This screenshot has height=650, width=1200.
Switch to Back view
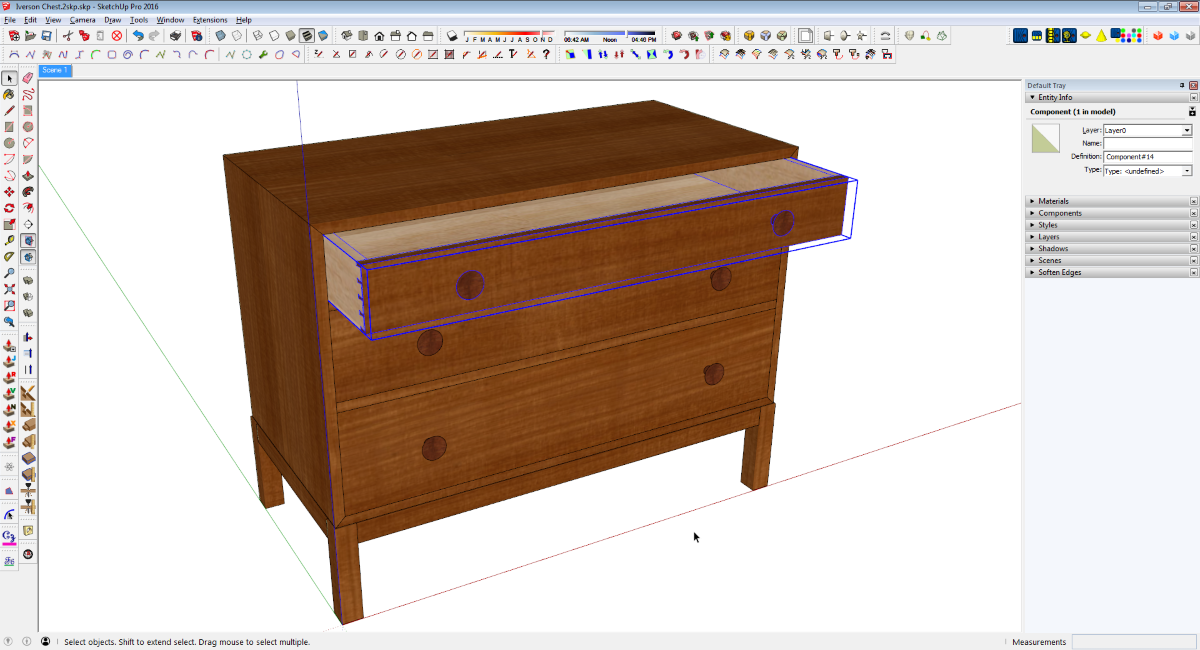click(x=413, y=36)
